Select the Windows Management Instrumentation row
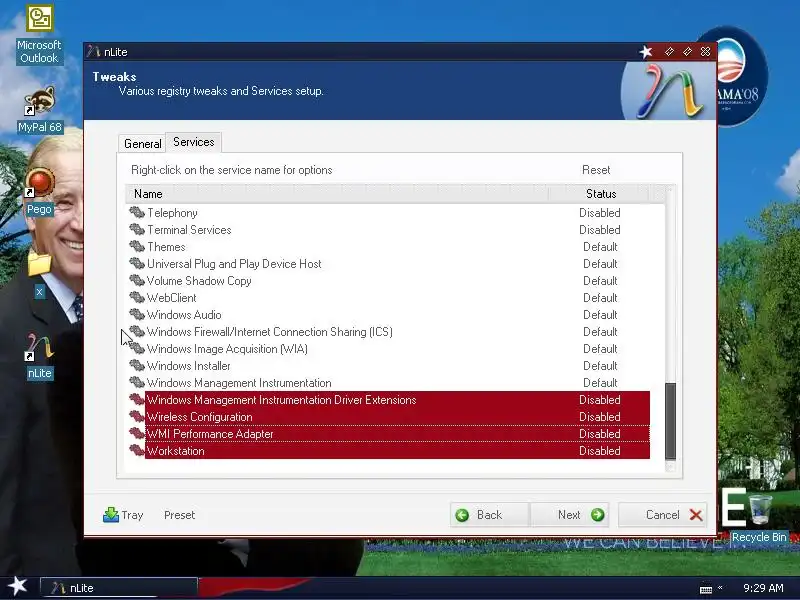 click(x=389, y=382)
